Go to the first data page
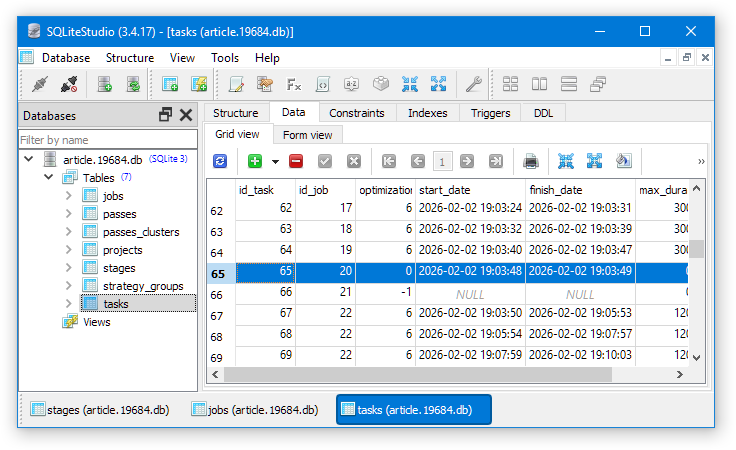Viewport: 736px width, 450px height. (x=389, y=161)
